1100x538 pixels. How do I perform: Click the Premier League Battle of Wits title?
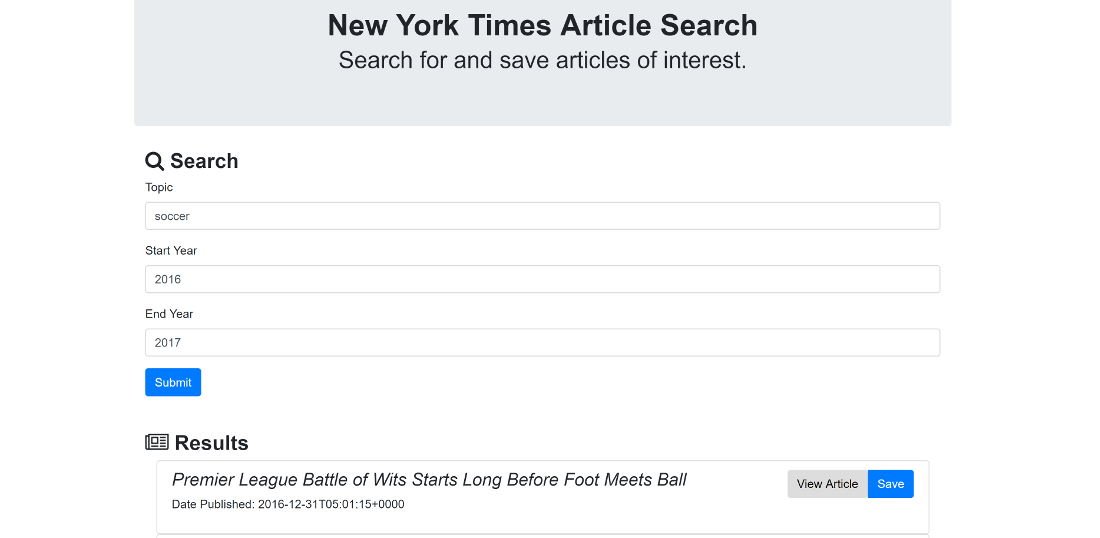[429, 480]
